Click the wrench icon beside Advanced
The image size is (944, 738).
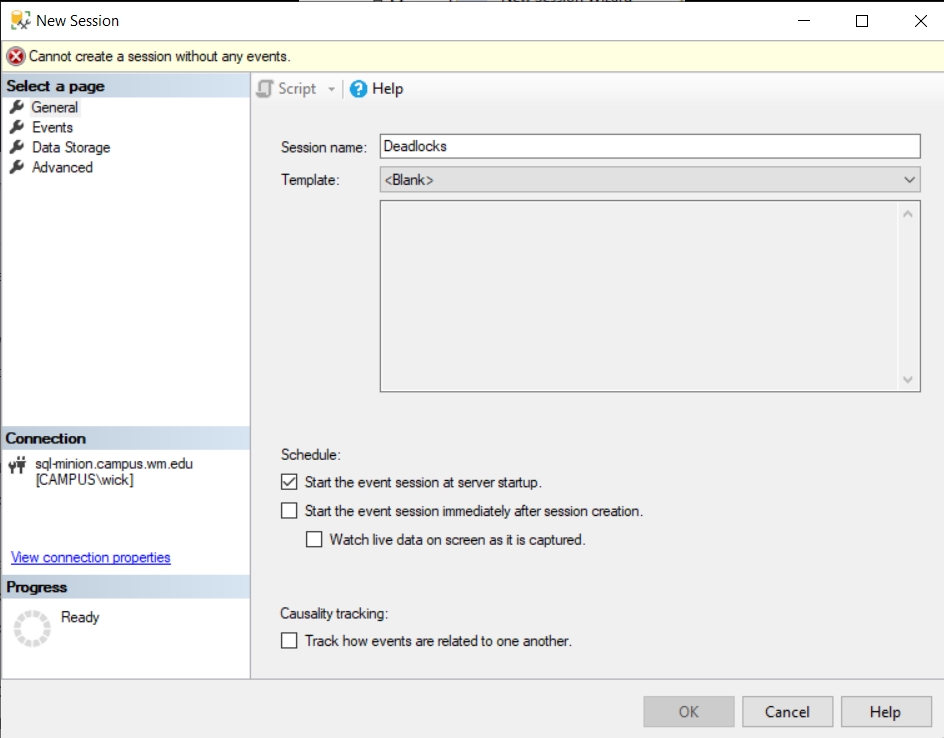17,167
